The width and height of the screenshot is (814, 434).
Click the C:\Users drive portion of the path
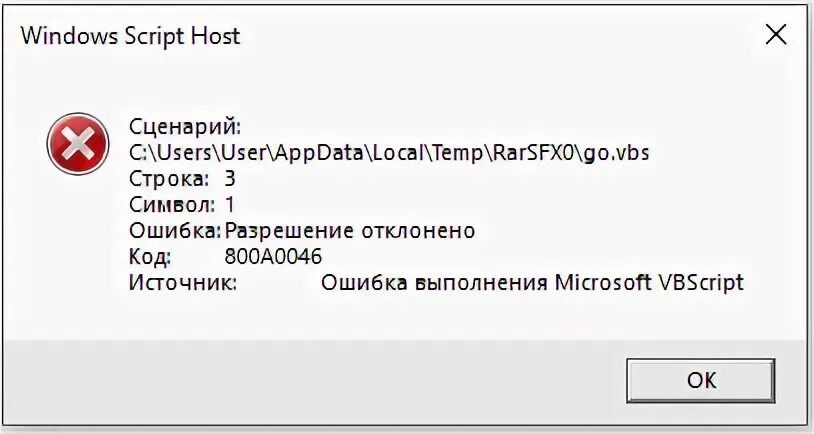(x=170, y=153)
